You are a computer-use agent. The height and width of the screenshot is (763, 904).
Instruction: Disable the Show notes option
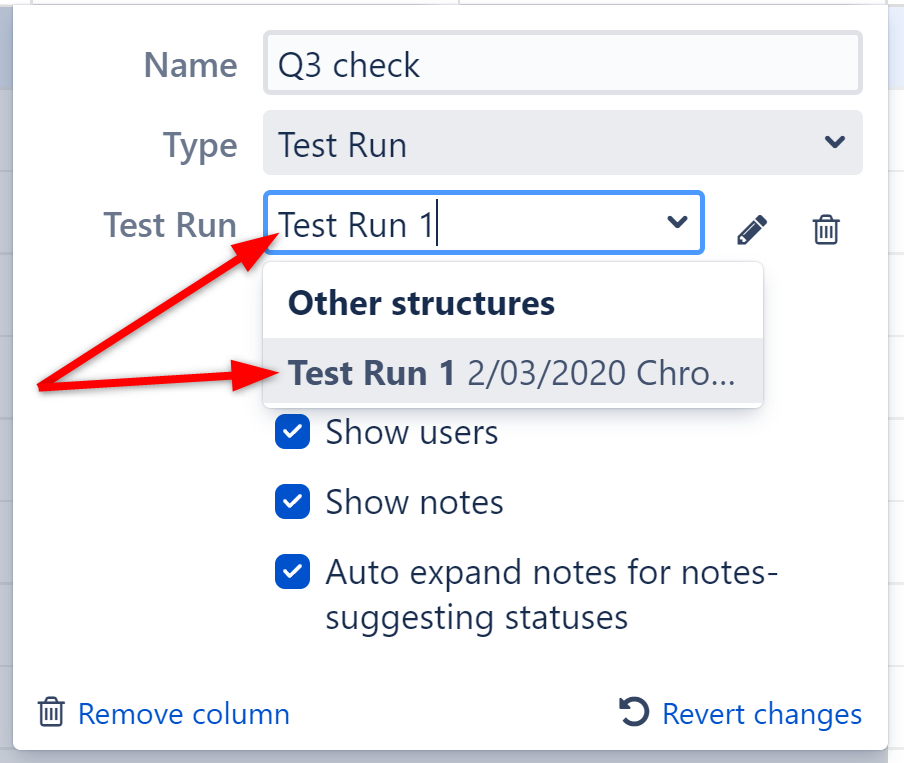(292, 502)
